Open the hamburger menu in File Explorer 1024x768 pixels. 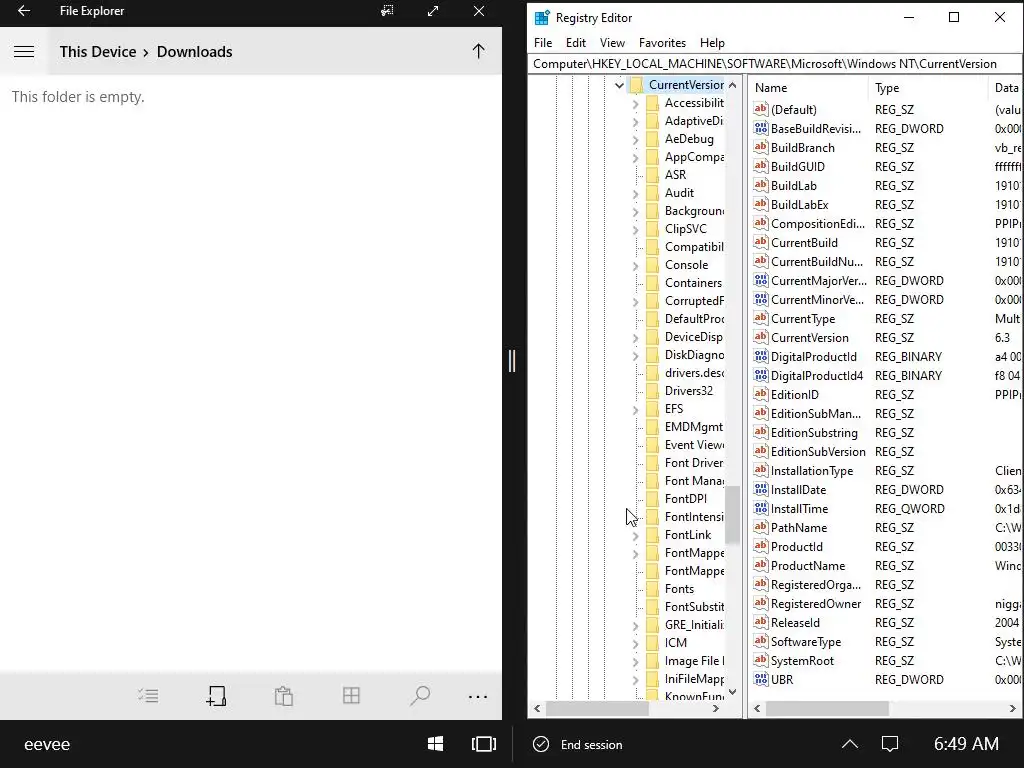click(x=24, y=52)
